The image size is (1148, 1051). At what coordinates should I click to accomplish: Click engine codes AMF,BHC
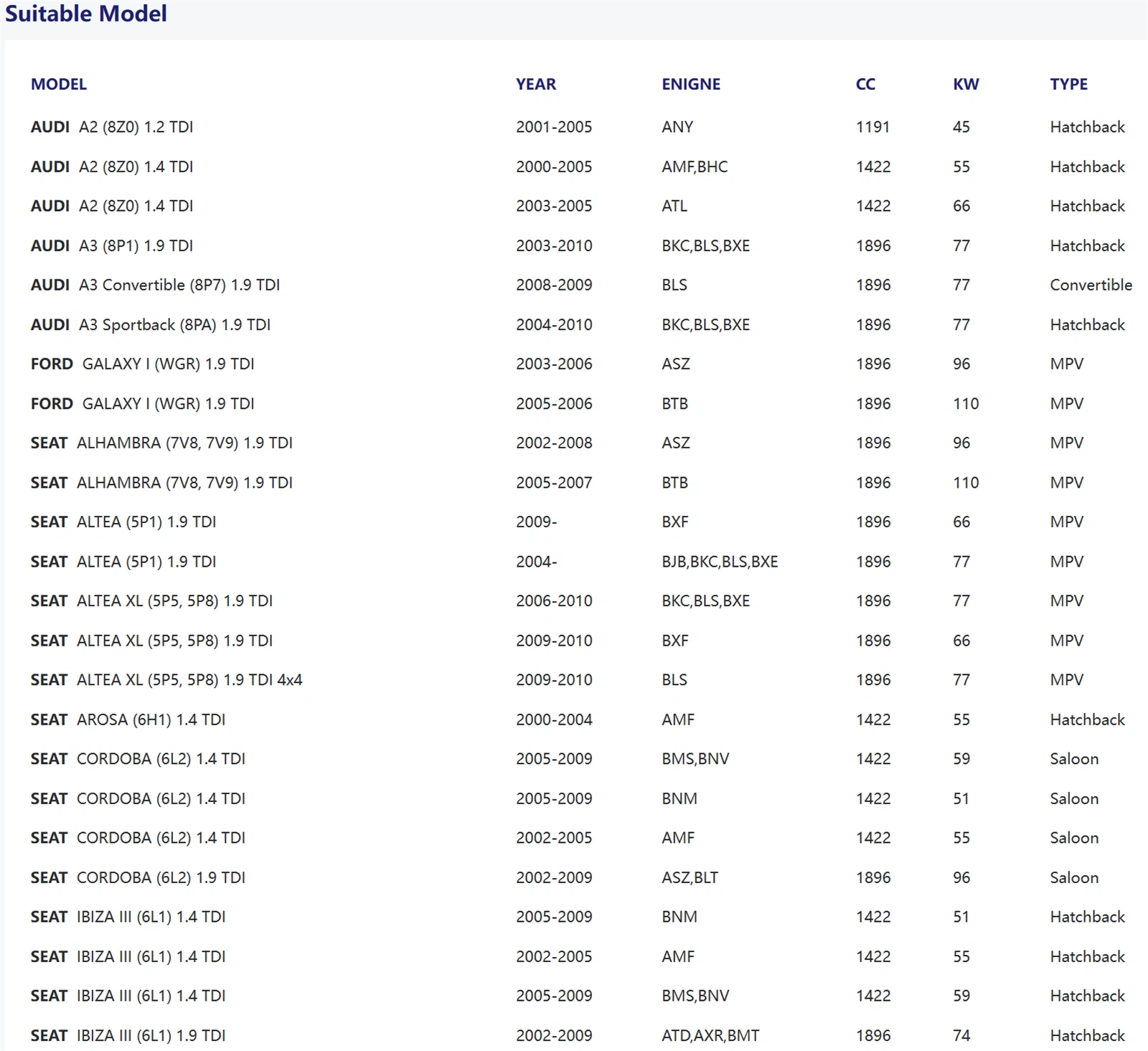pyautogui.click(x=695, y=166)
